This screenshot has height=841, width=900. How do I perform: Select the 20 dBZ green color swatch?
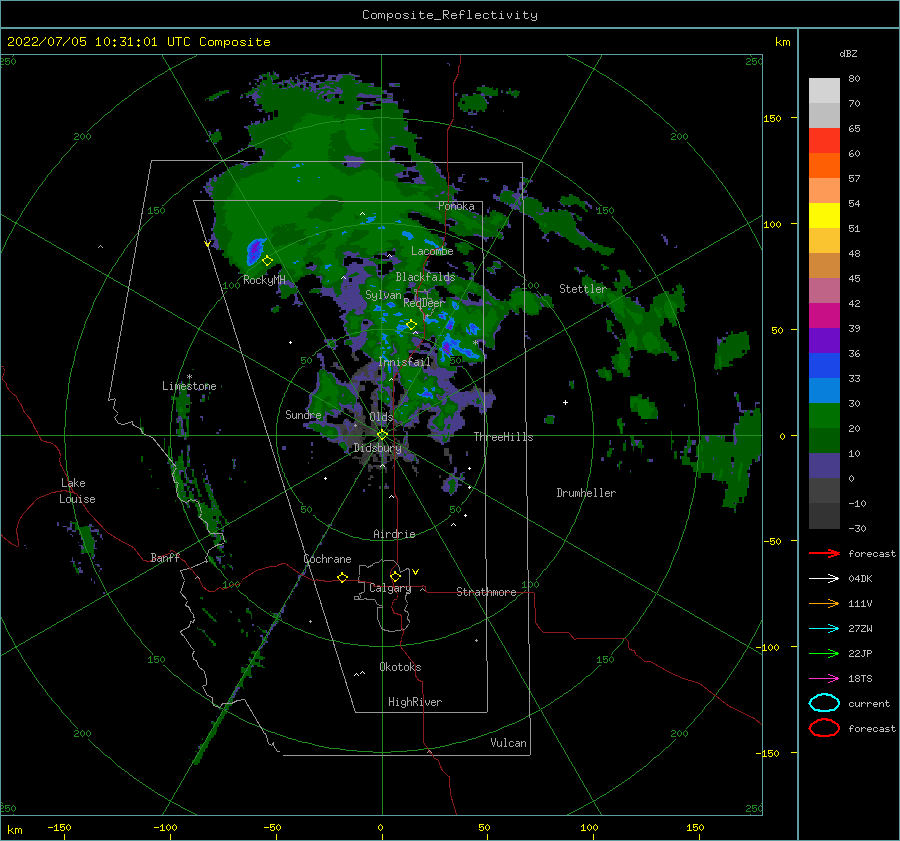pos(824,416)
